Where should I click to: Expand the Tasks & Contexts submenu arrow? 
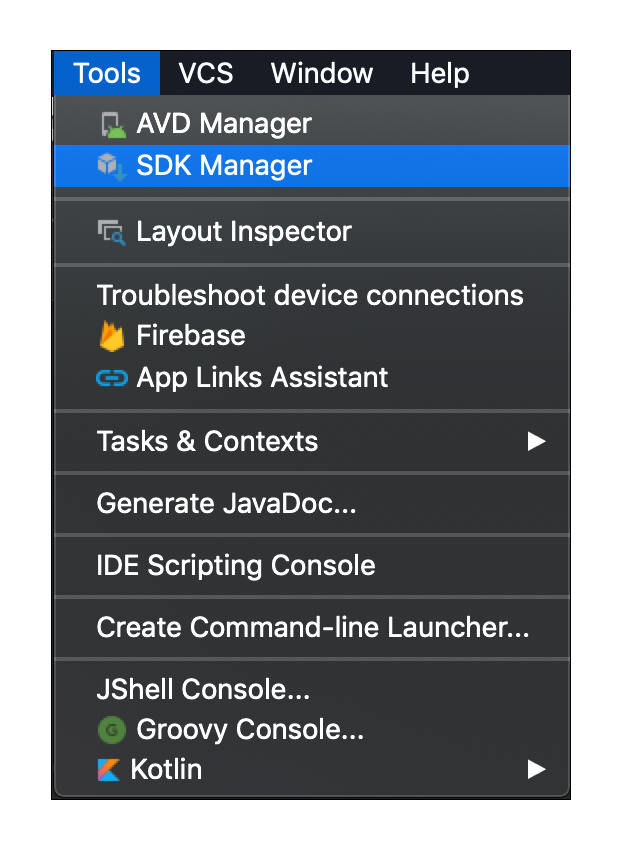[536, 441]
